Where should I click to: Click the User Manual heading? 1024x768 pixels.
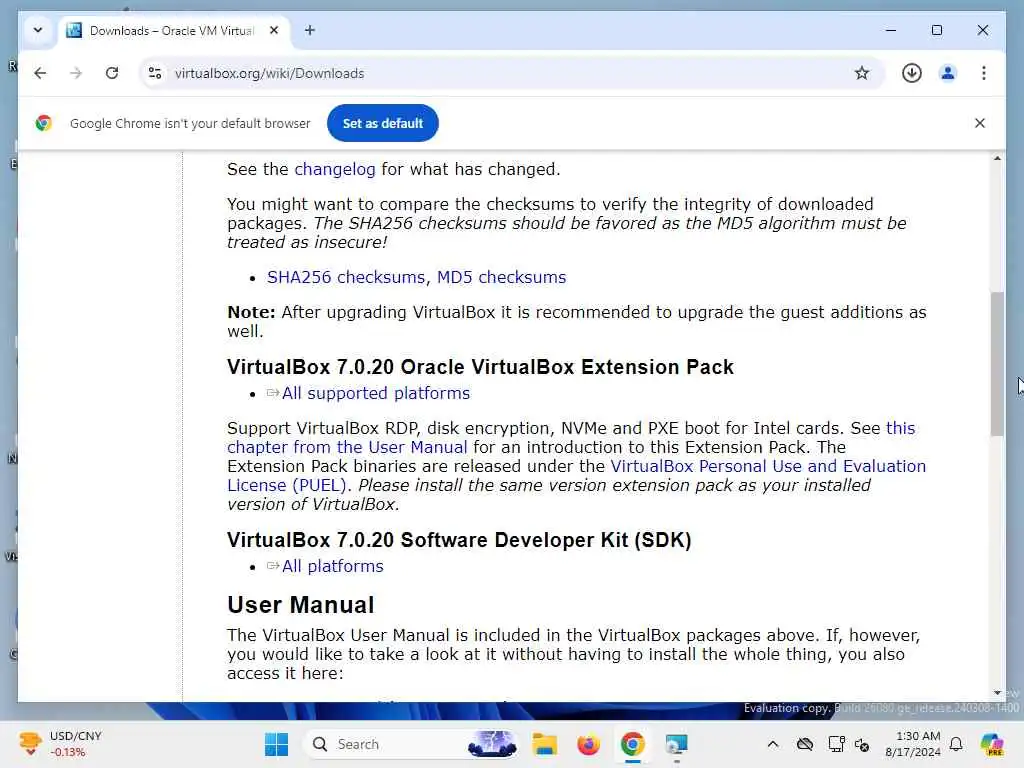click(301, 605)
